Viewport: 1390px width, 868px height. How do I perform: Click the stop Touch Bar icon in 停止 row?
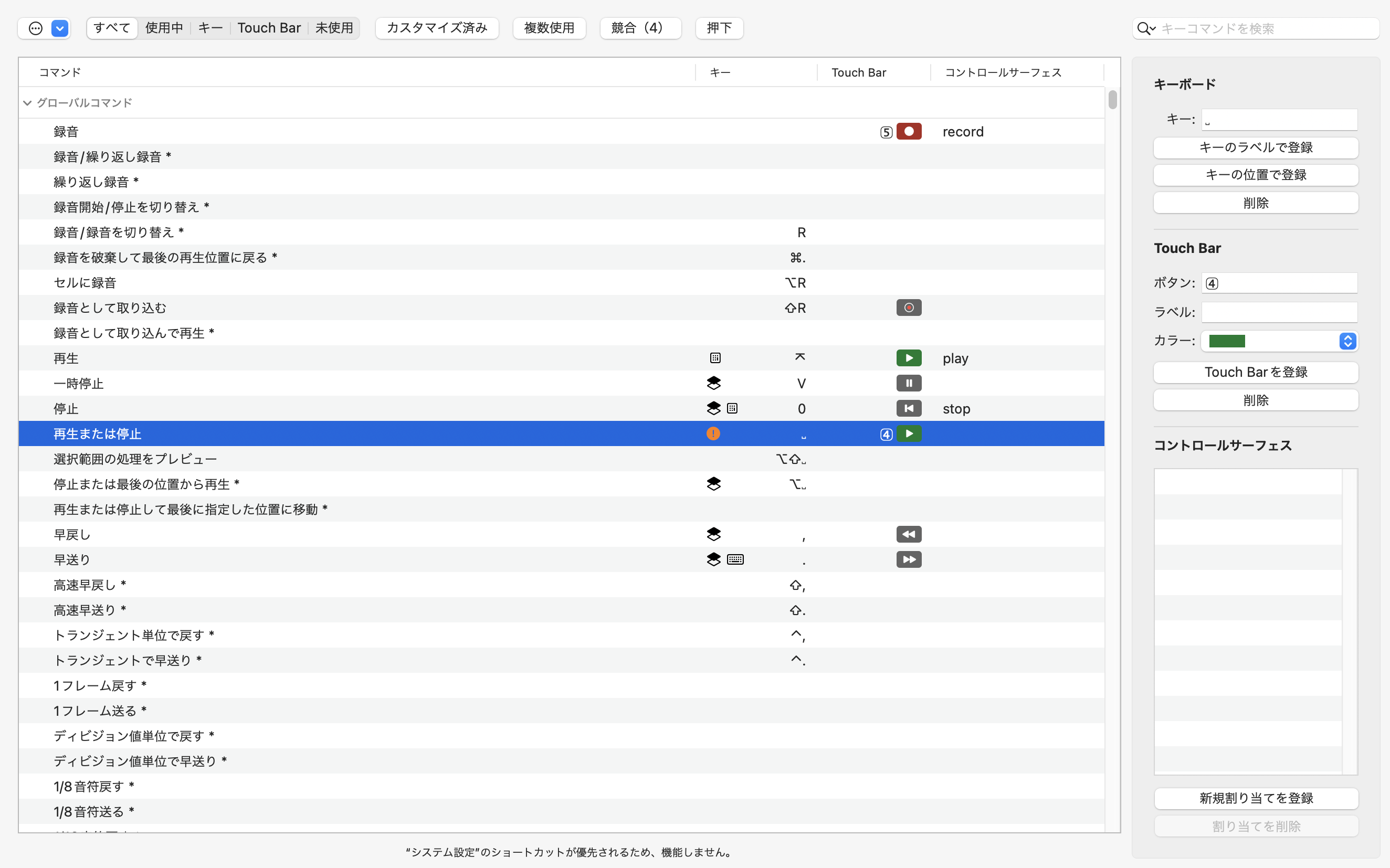pyautogui.click(x=908, y=409)
